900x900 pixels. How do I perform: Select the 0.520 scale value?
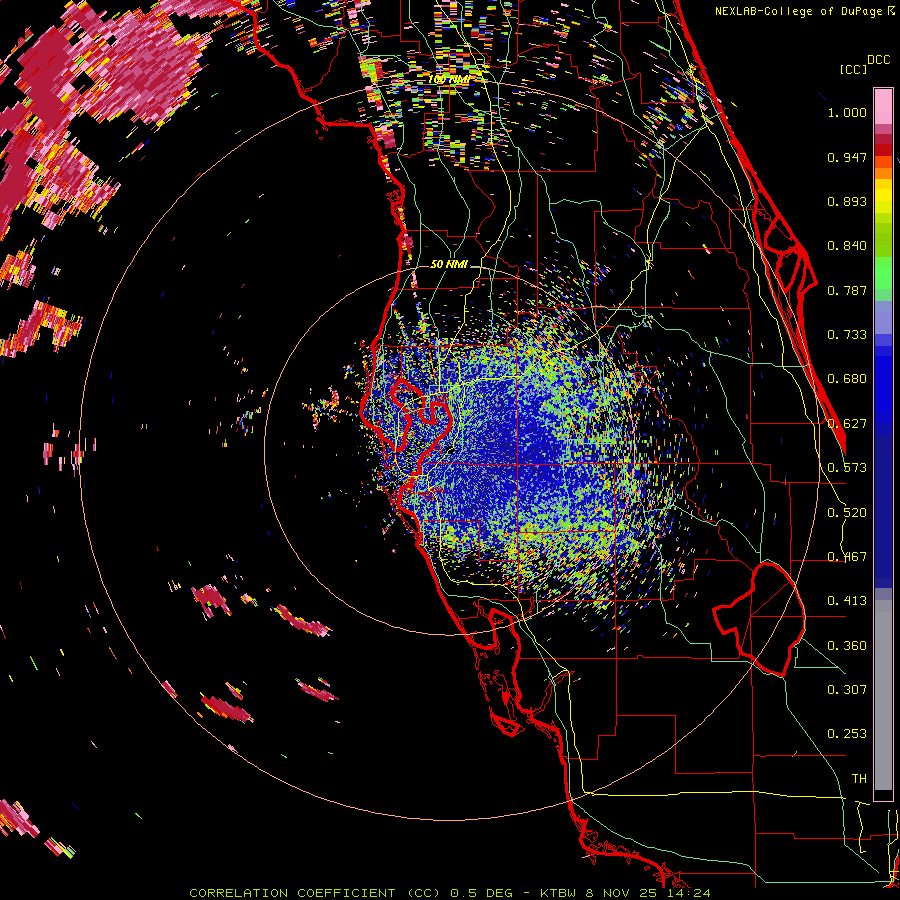tap(847, 513)
